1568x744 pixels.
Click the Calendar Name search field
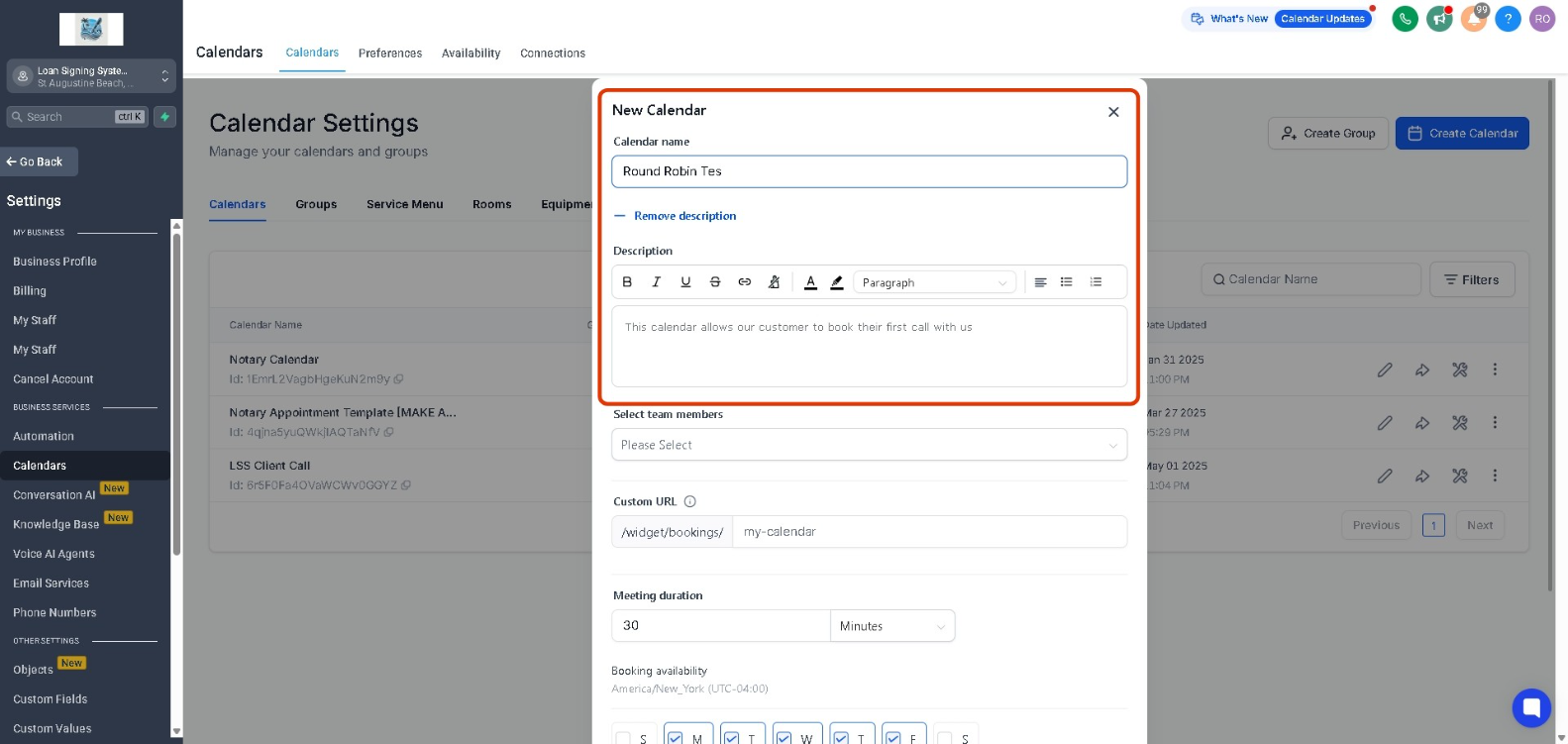tap(1311, 280)
